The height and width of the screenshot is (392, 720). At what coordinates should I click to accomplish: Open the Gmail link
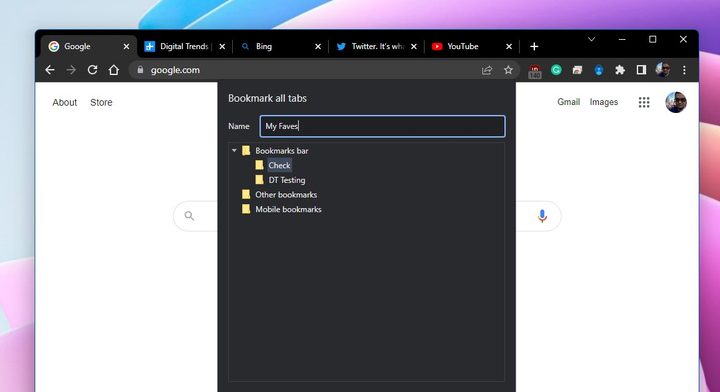(568, 102)
